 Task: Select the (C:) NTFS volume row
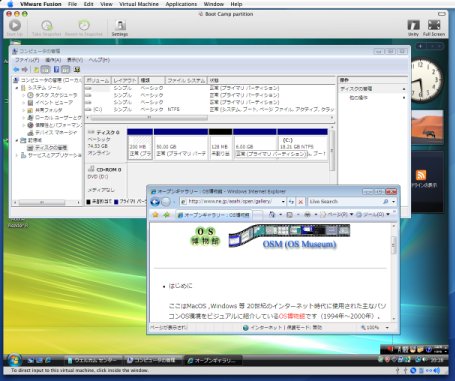[x=210, y=109]
